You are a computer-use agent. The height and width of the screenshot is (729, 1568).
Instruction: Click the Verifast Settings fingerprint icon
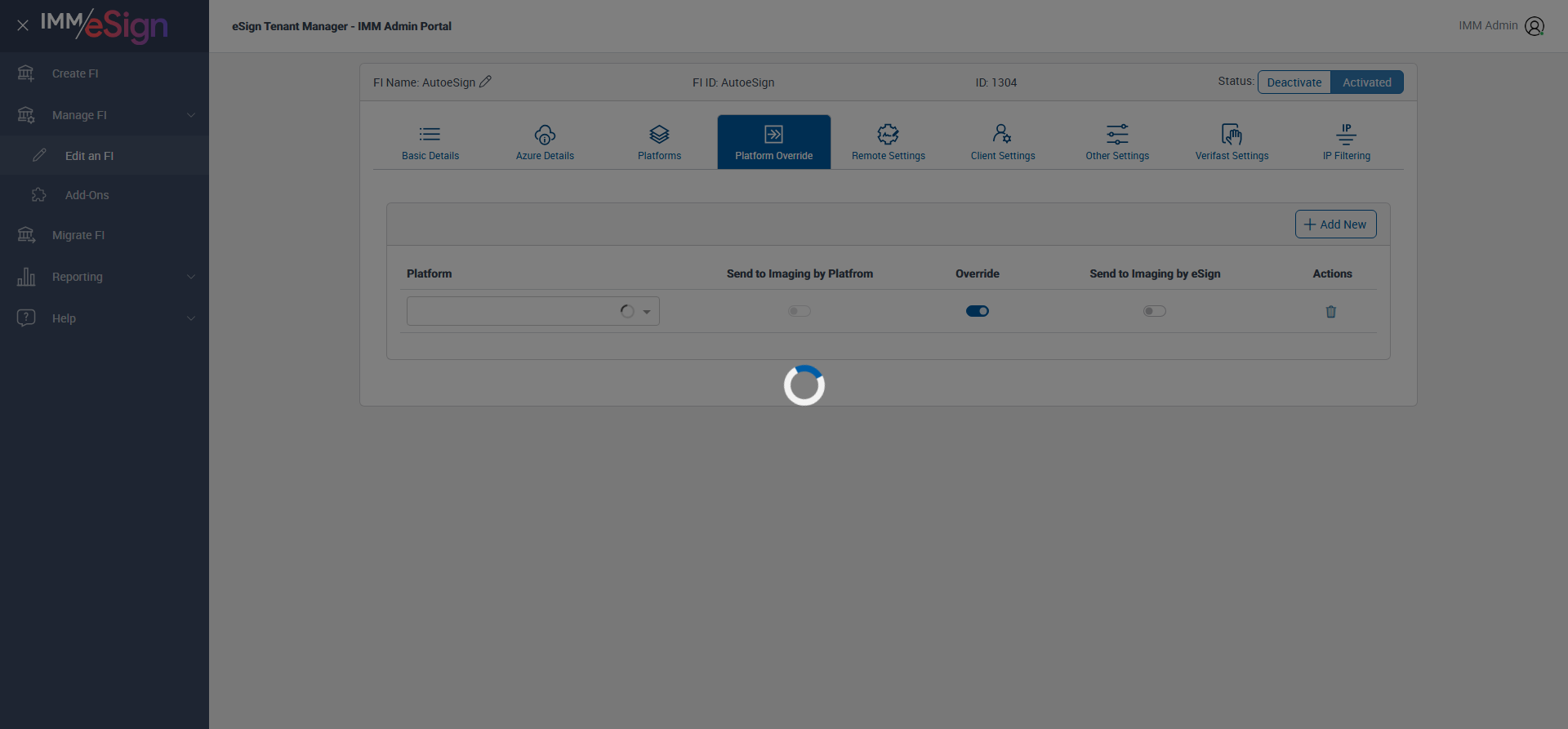[1232, 134]
